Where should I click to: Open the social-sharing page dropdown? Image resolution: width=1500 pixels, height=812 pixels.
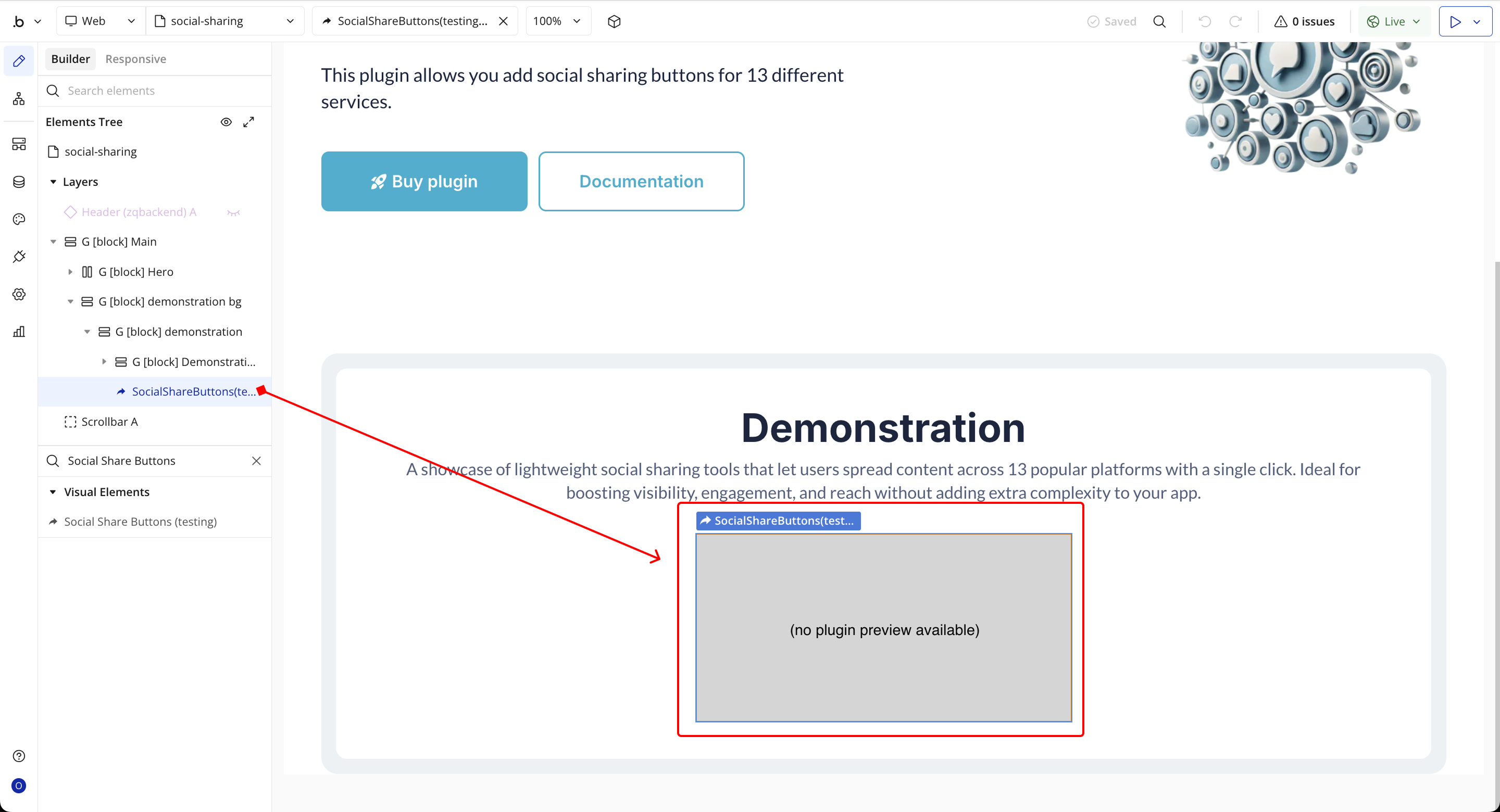point(224,21)
